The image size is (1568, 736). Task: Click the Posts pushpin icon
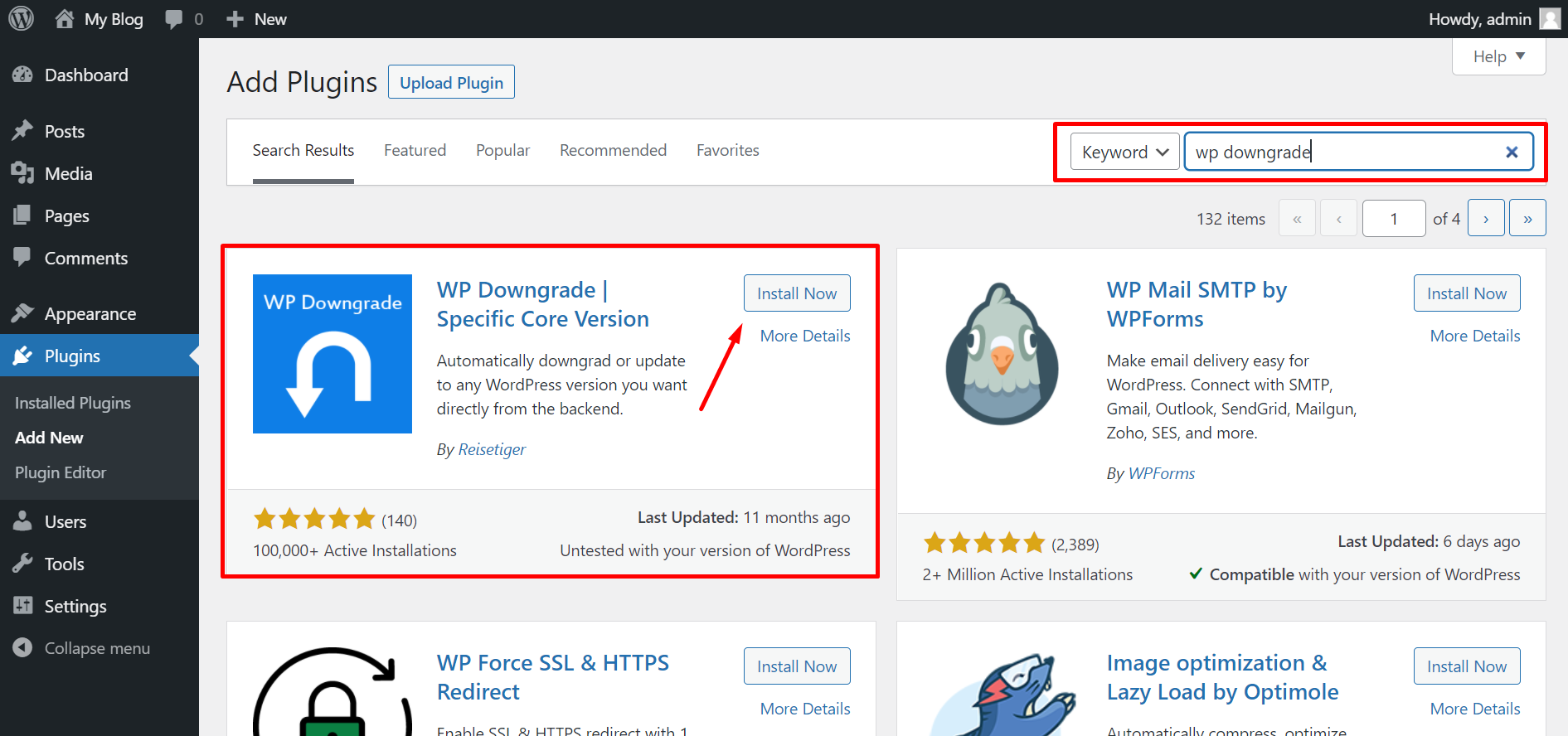(22, 131)
